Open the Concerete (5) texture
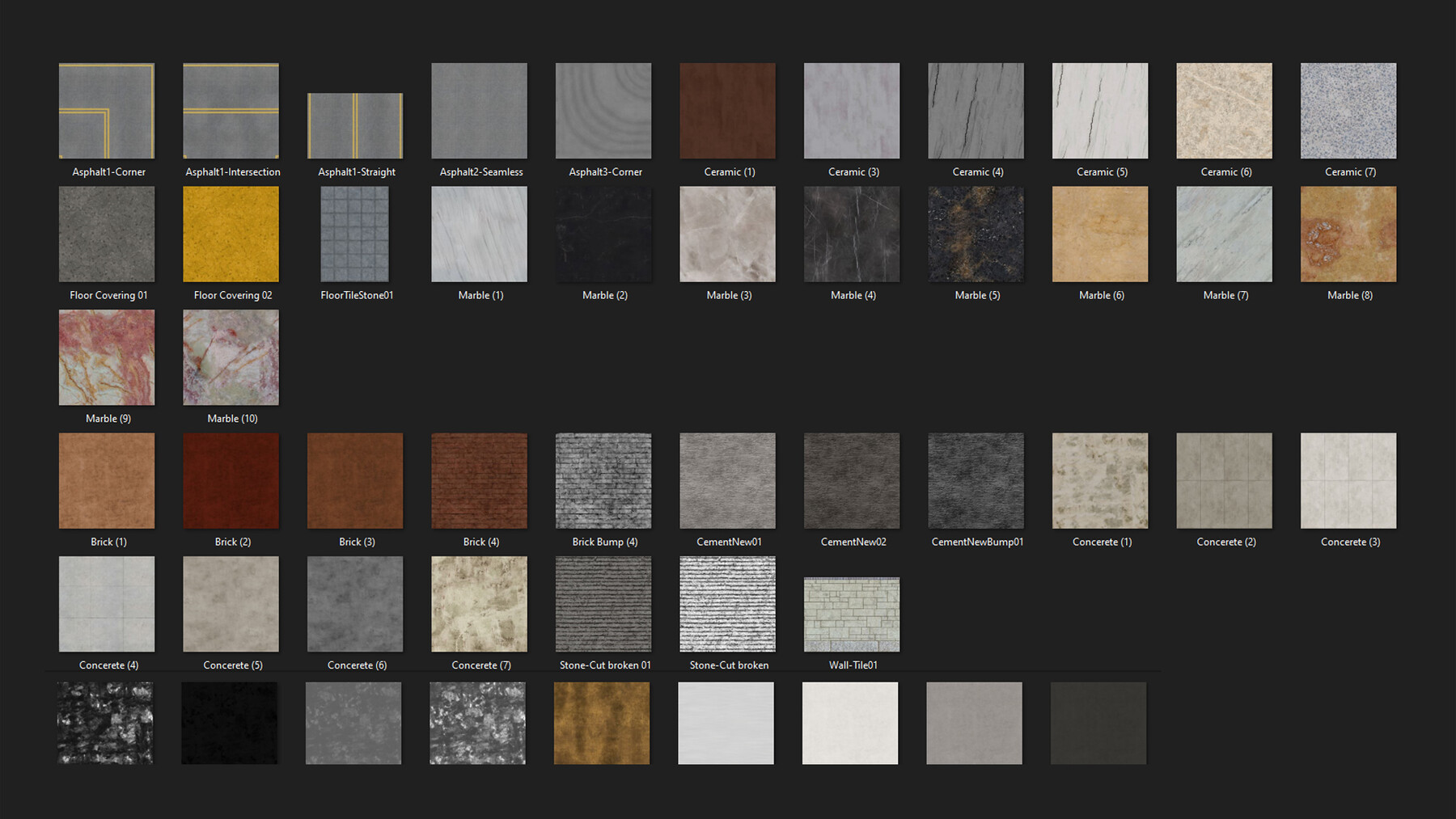Screen dimensions: 1456x819 tap(231, 604)
